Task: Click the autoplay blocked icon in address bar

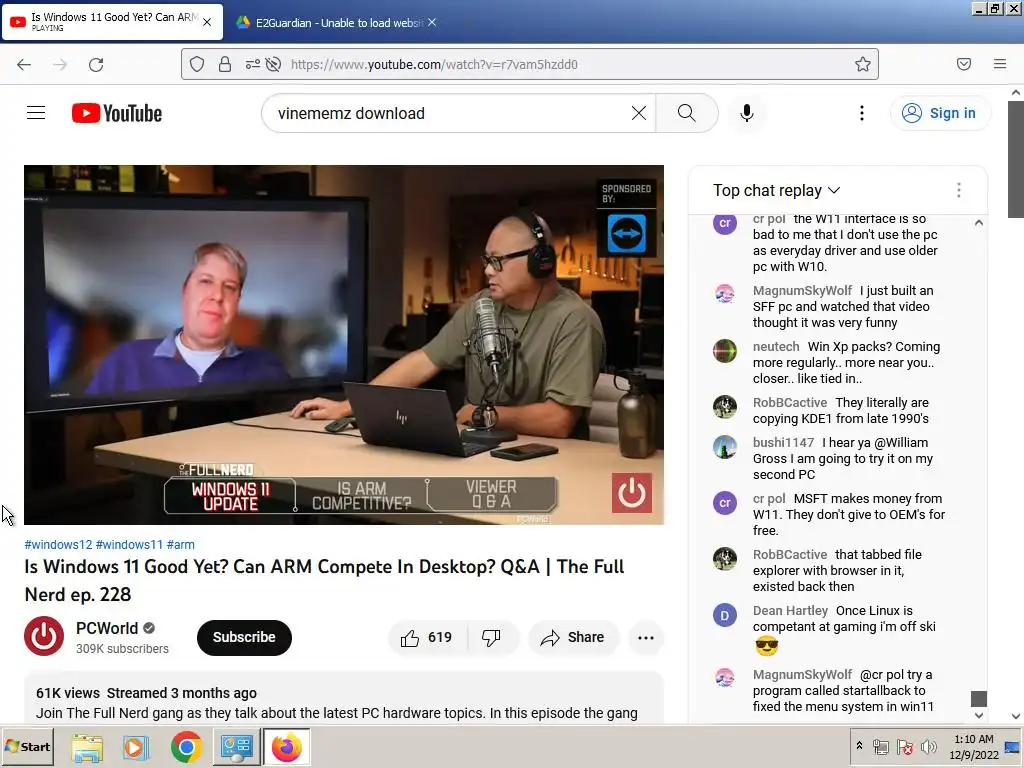Action: click(273, 64)
